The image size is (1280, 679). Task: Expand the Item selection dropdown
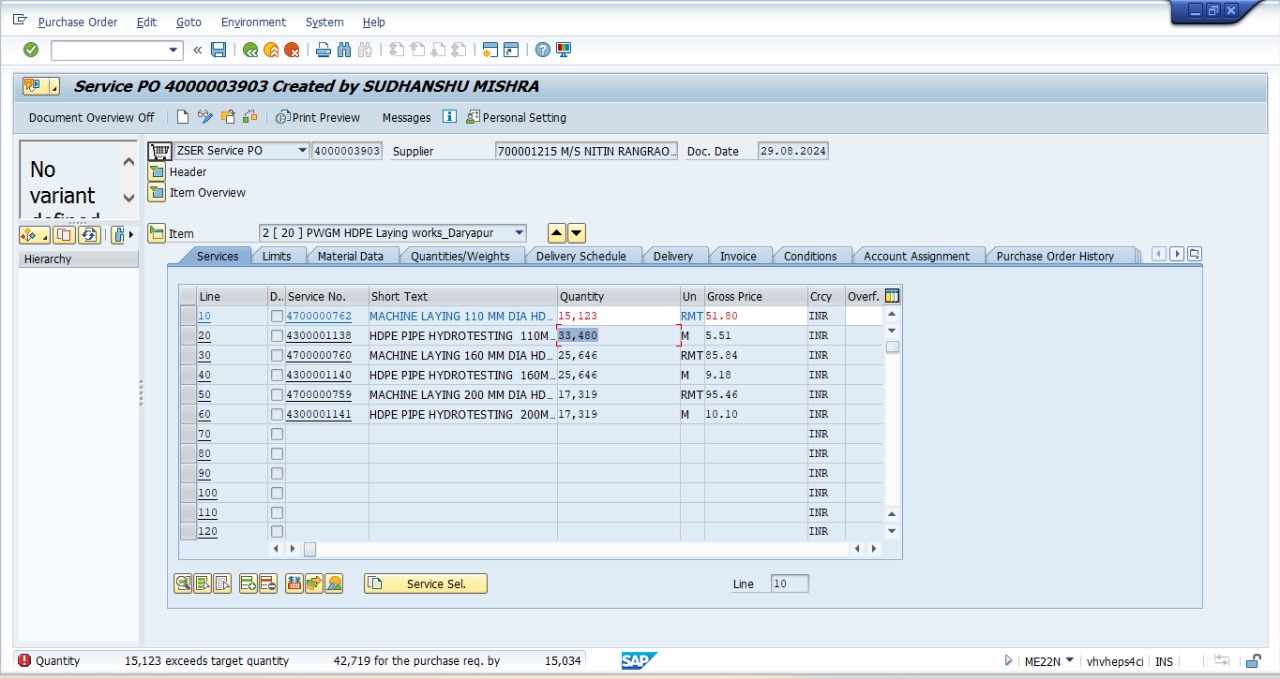coord(518,233)
